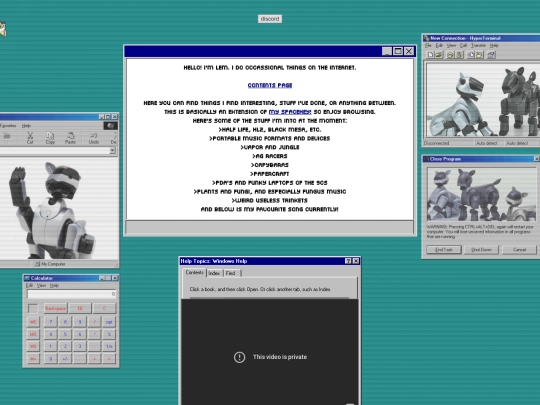Click the C clear button in Calculator

(104, 309)
